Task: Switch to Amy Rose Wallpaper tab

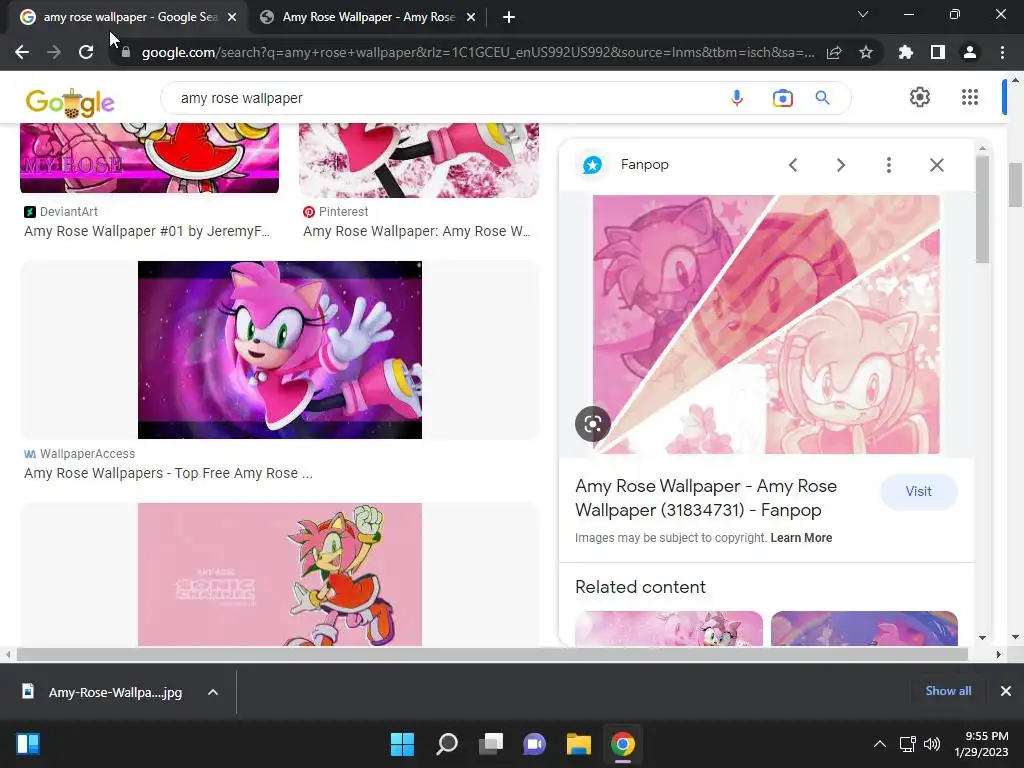Action: pos(368,17)
